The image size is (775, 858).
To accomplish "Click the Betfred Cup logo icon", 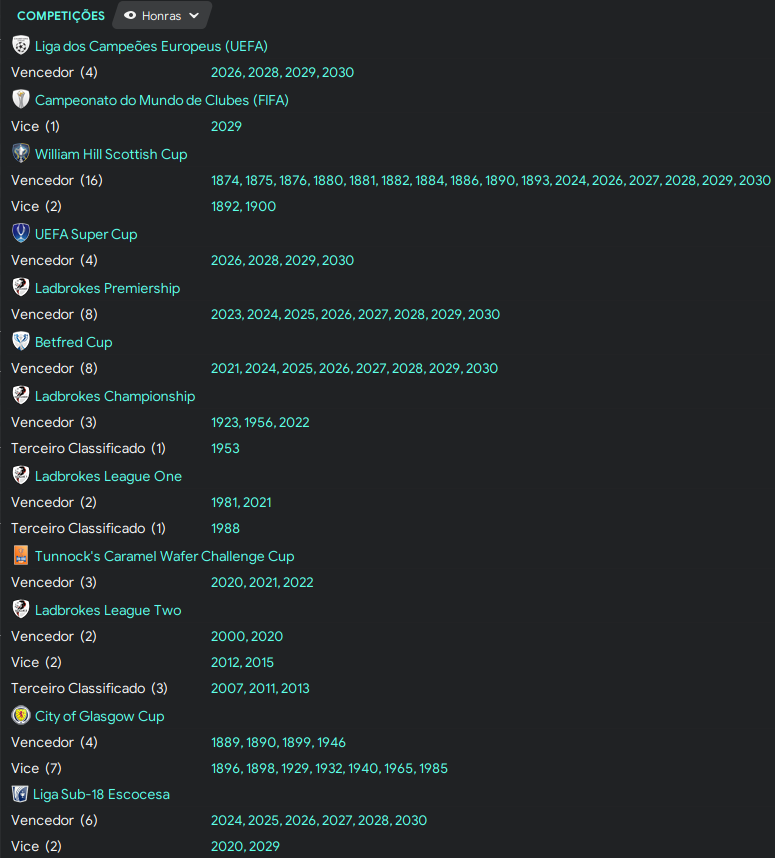I will click(x=21, y=341).
